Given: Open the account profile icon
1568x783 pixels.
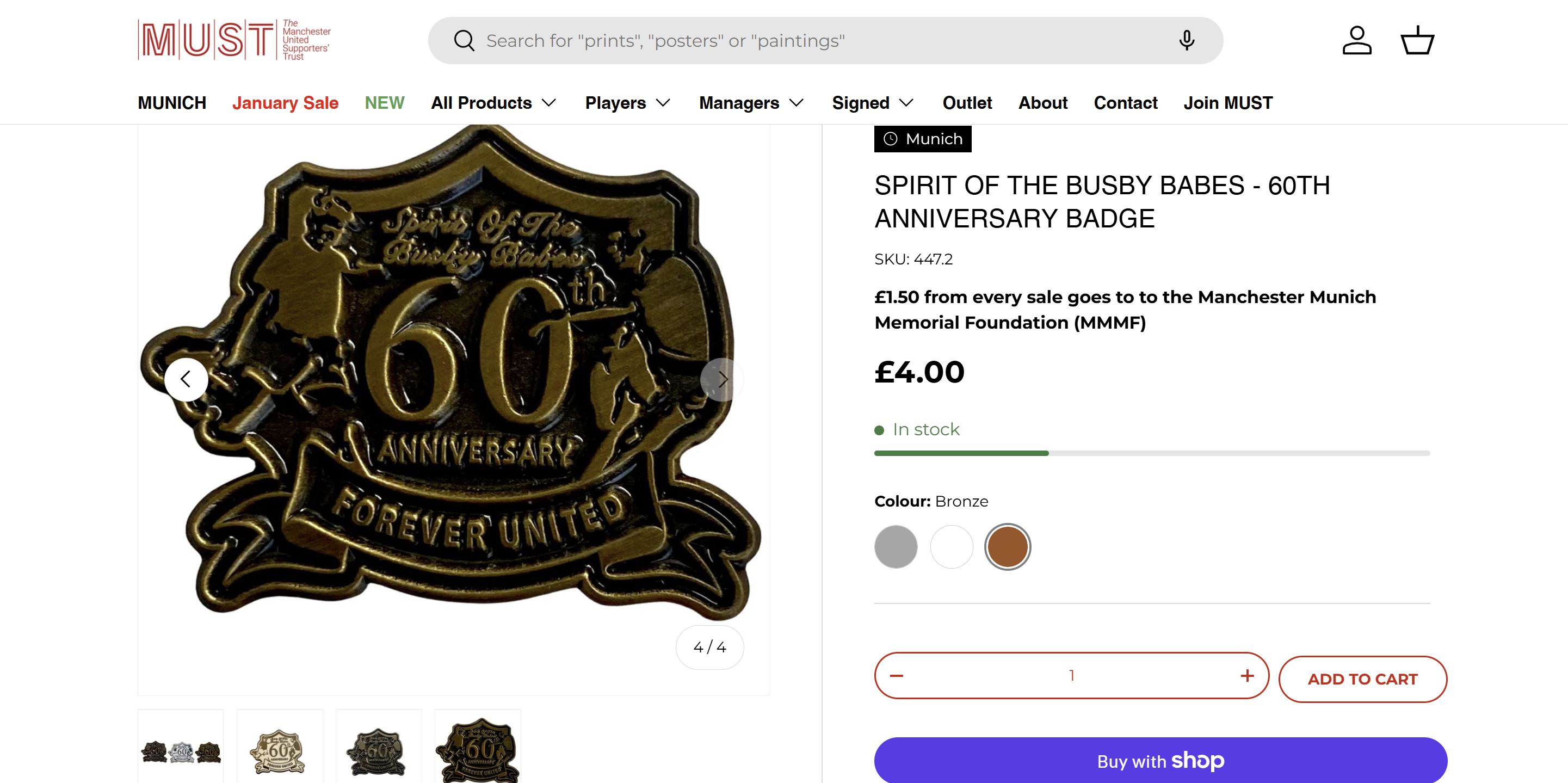Looking at the screenshot, I should coord(1357,41).
